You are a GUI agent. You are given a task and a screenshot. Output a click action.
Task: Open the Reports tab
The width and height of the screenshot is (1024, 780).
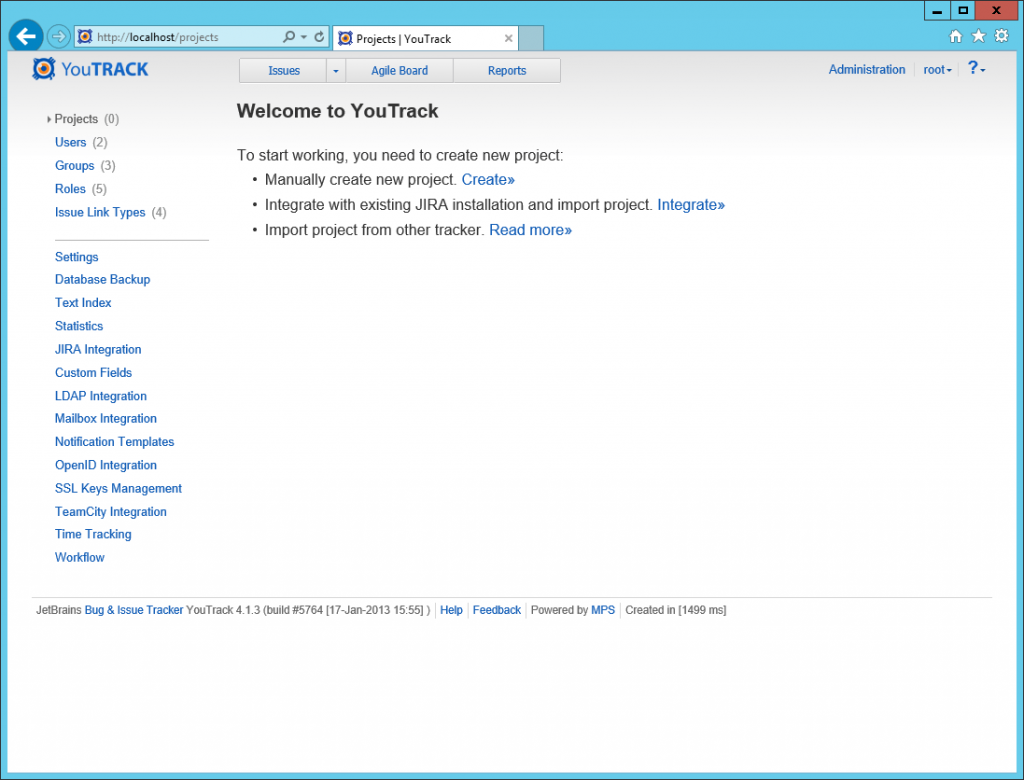[x=507, y=71]
